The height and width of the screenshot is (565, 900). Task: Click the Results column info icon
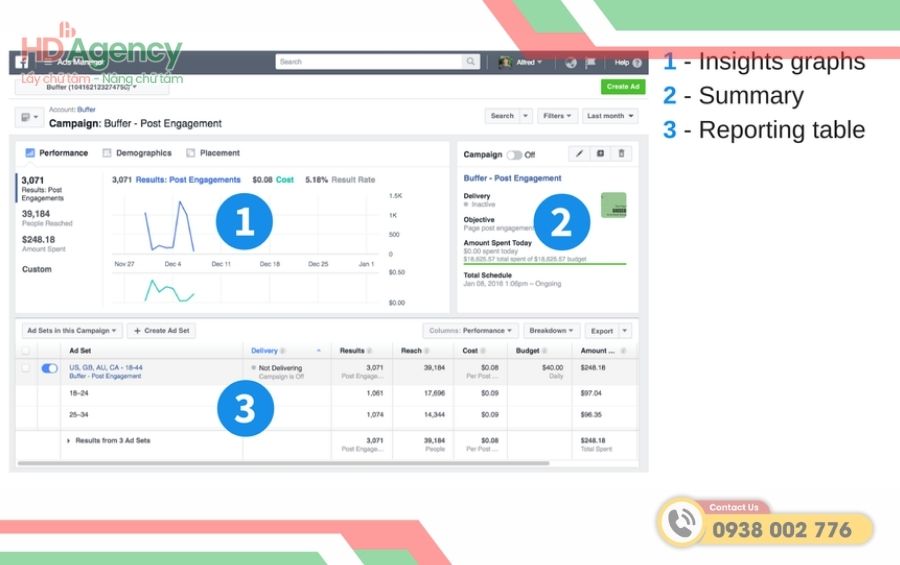(370, 350)
